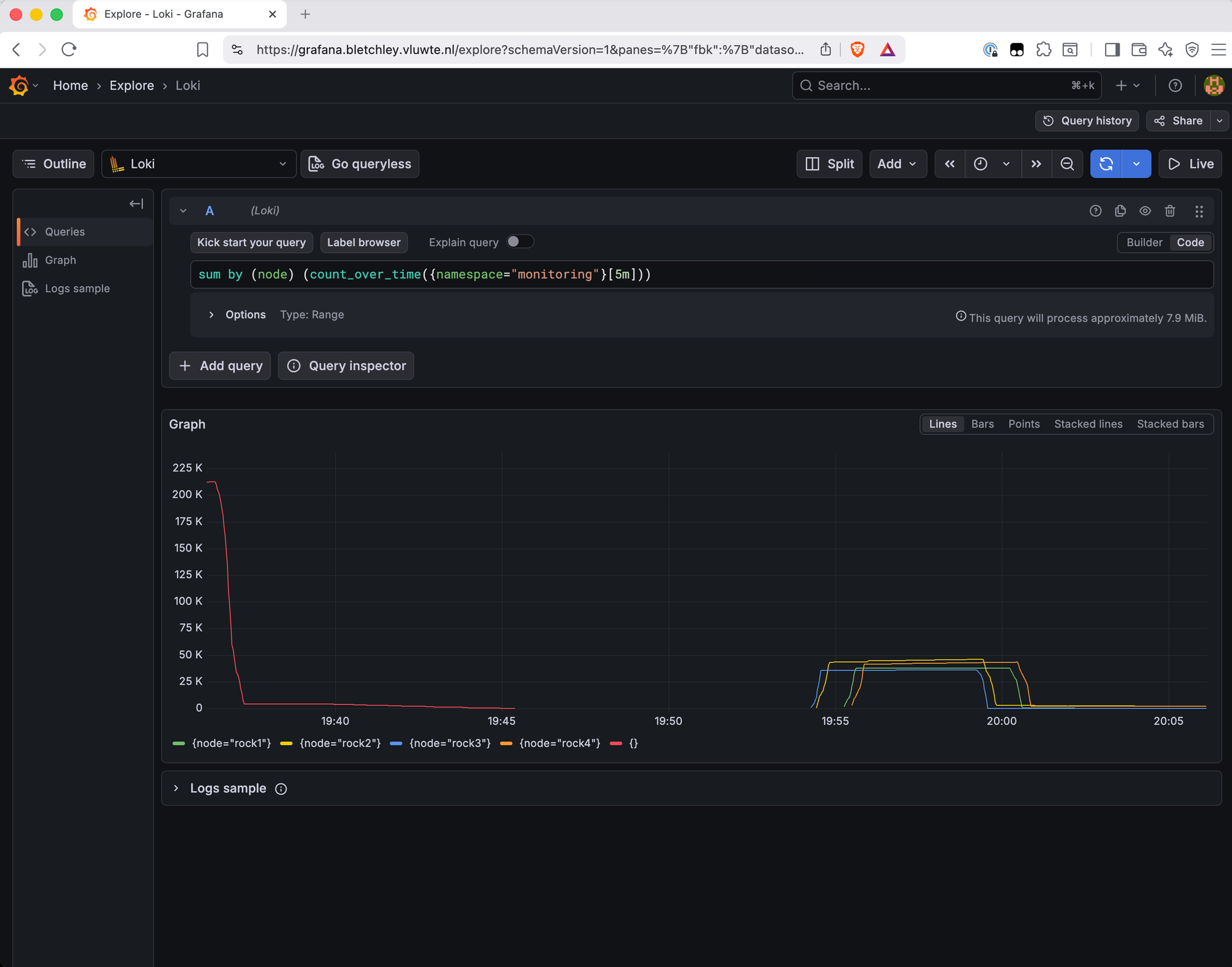This screenshot has height=967, width=1232.
Task: Click the browser back arrow
Action: pyautogui.click(x=17, y=50)
